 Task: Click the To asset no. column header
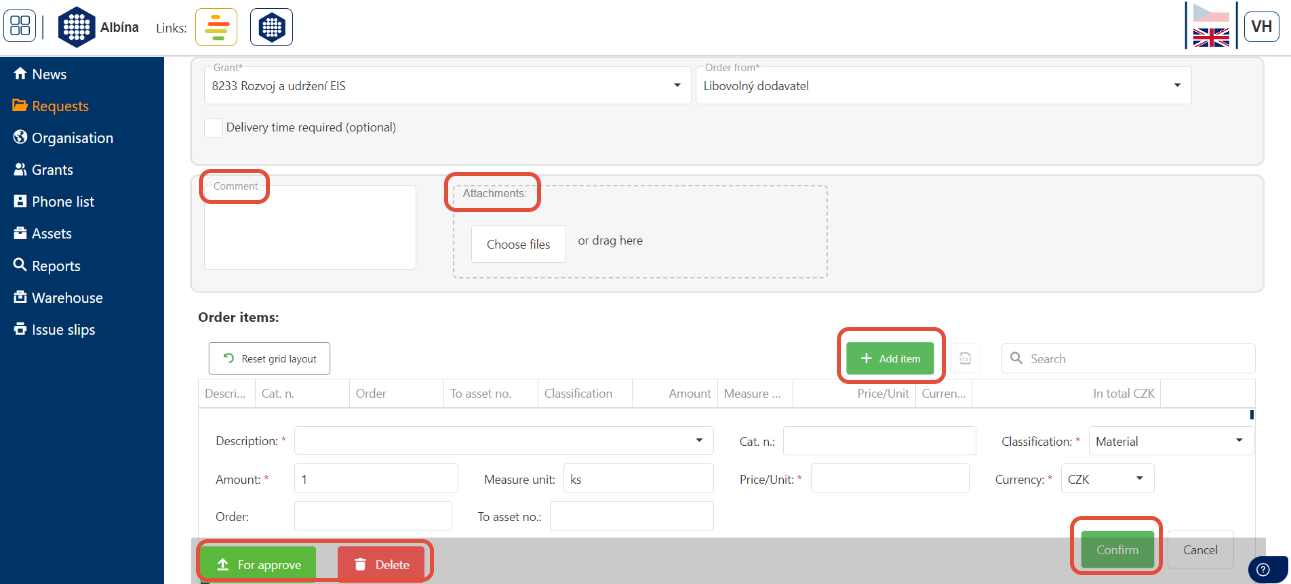tap(491, 394)
